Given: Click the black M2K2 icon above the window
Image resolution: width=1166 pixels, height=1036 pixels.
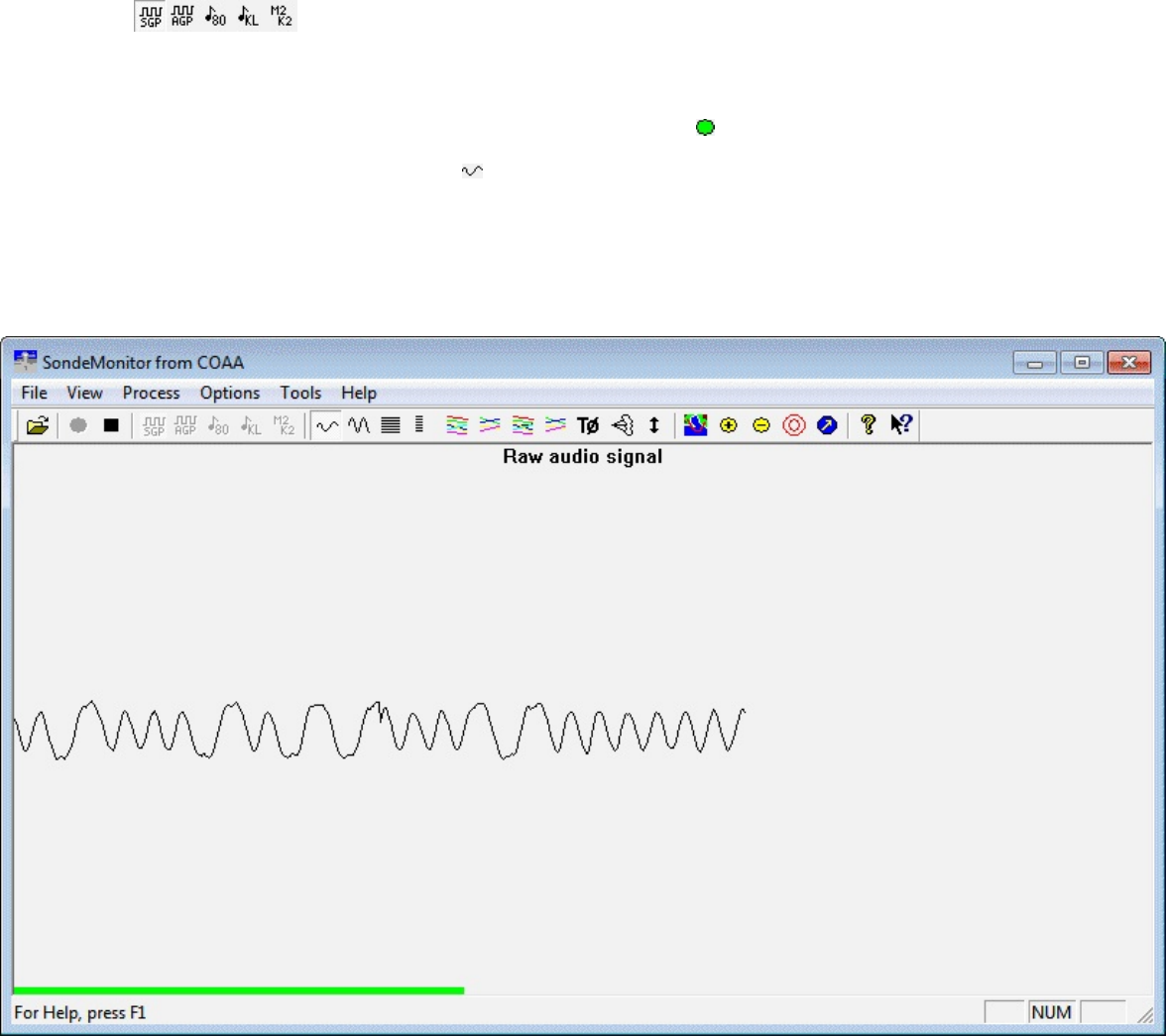Looking at the screenshot, I should point(282,16).
